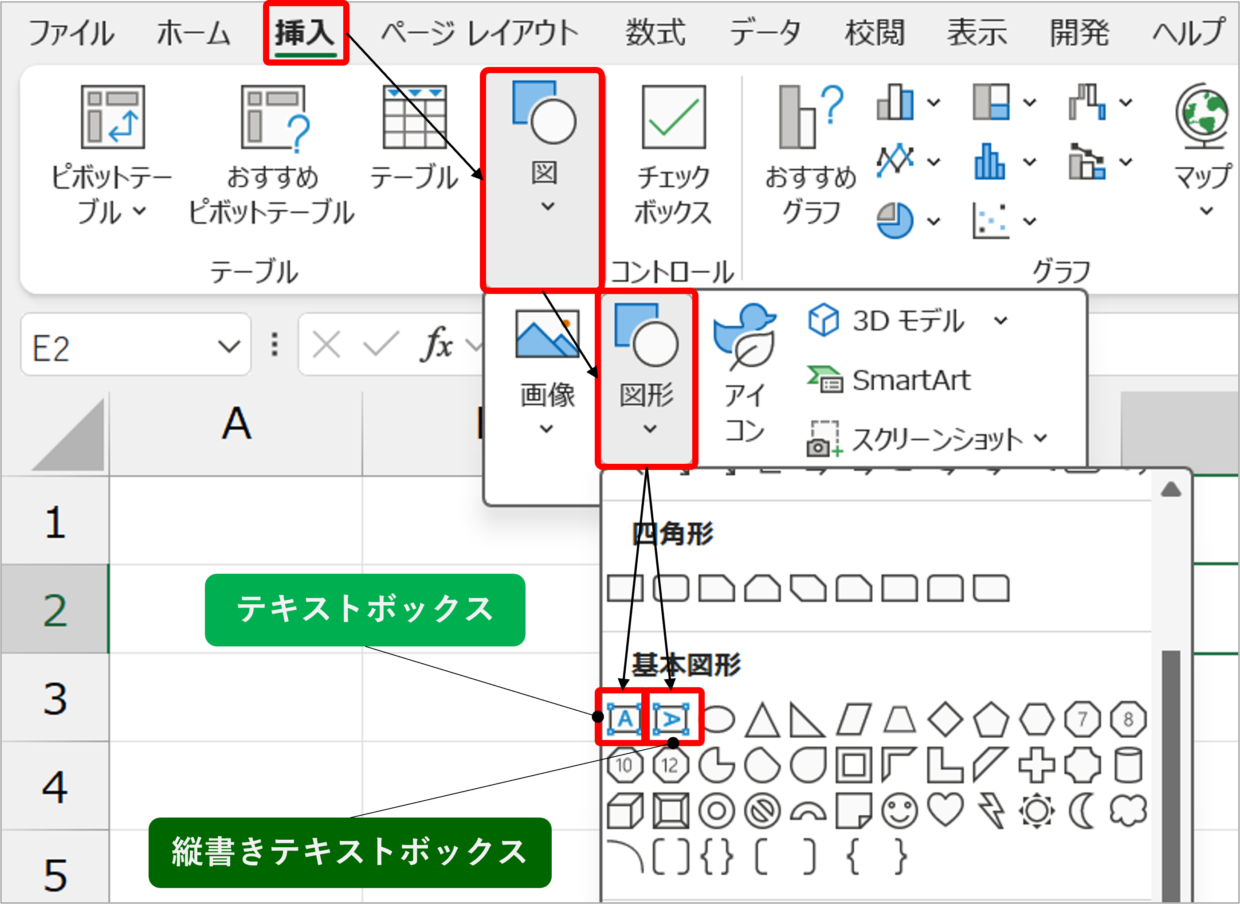Insert the cylinder shape

tap(1129, 765)
